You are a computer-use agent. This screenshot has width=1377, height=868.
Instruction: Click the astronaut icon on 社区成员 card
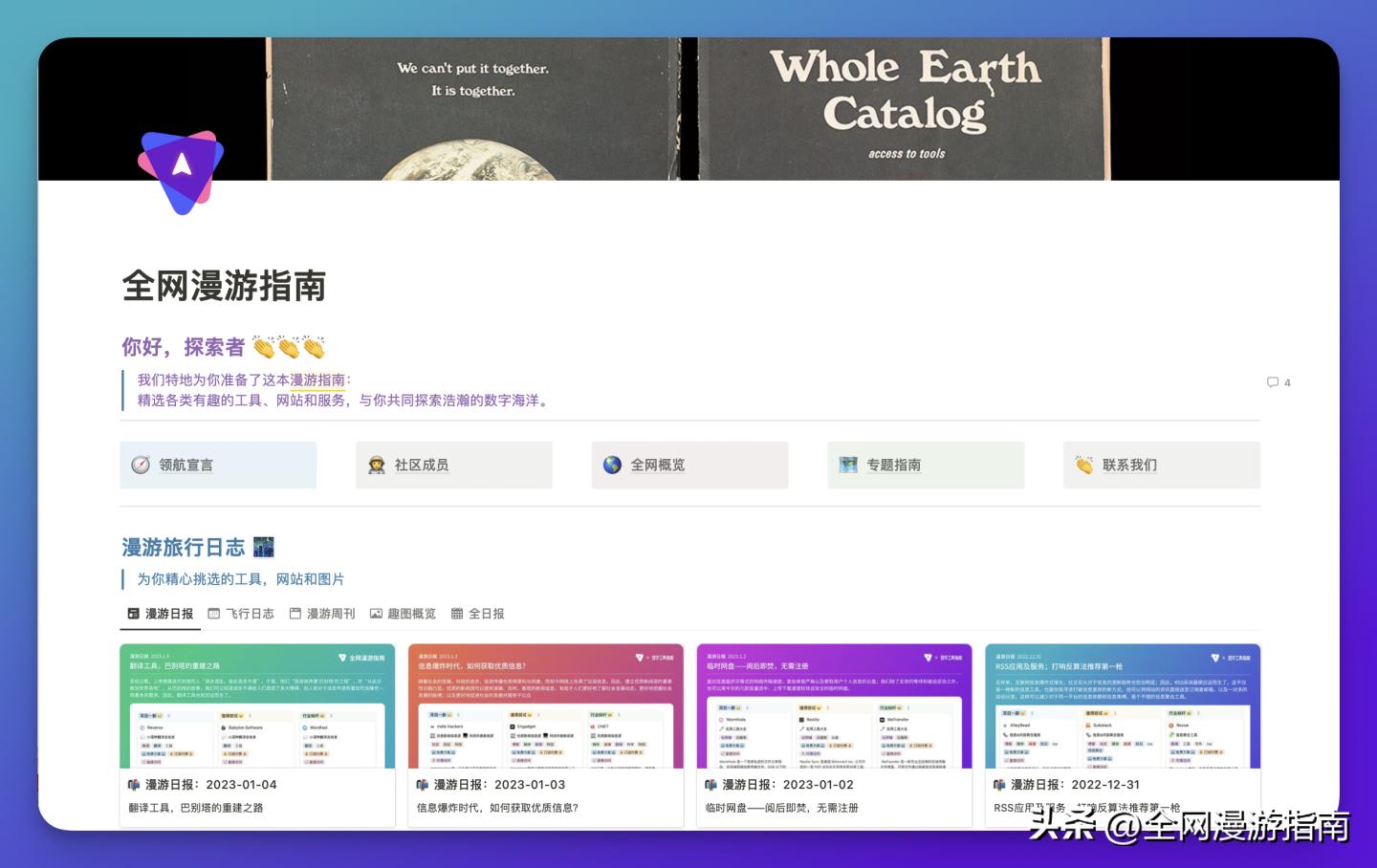(377, 465)
